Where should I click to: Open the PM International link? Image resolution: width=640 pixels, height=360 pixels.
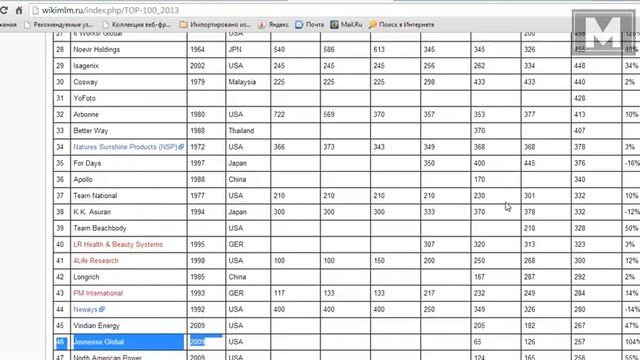click(x=98, y=293)
